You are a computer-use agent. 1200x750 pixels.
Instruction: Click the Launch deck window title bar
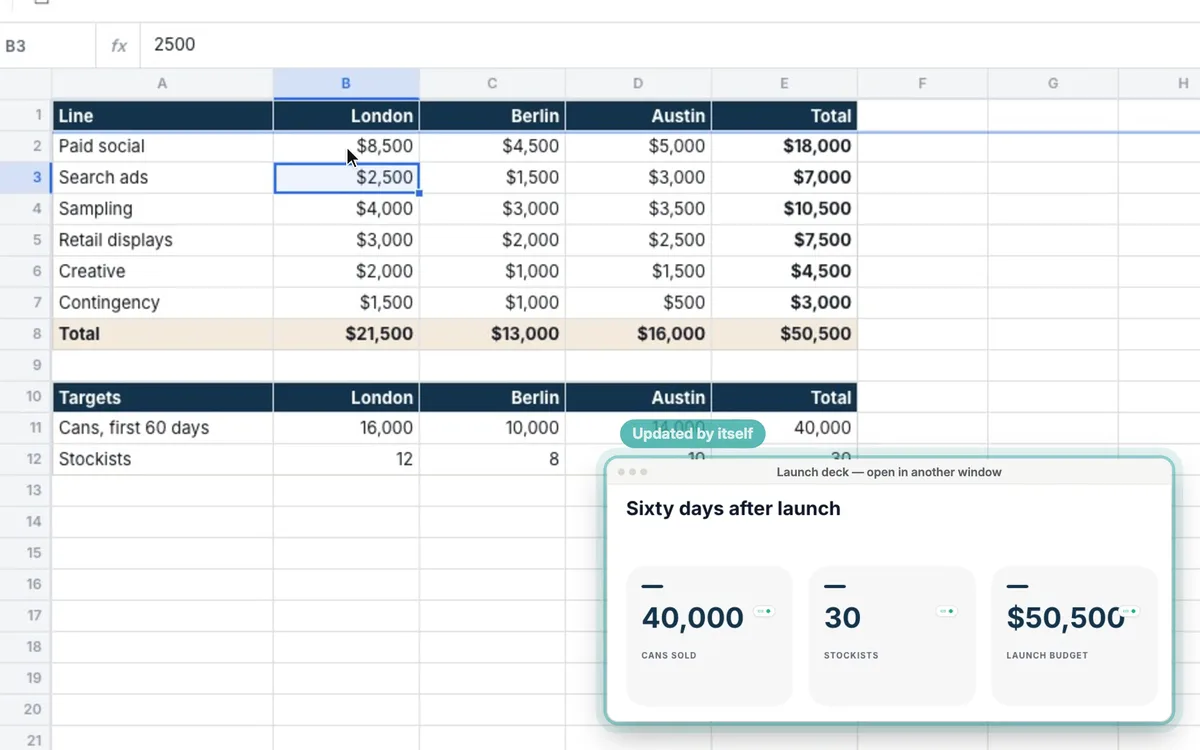889,472
